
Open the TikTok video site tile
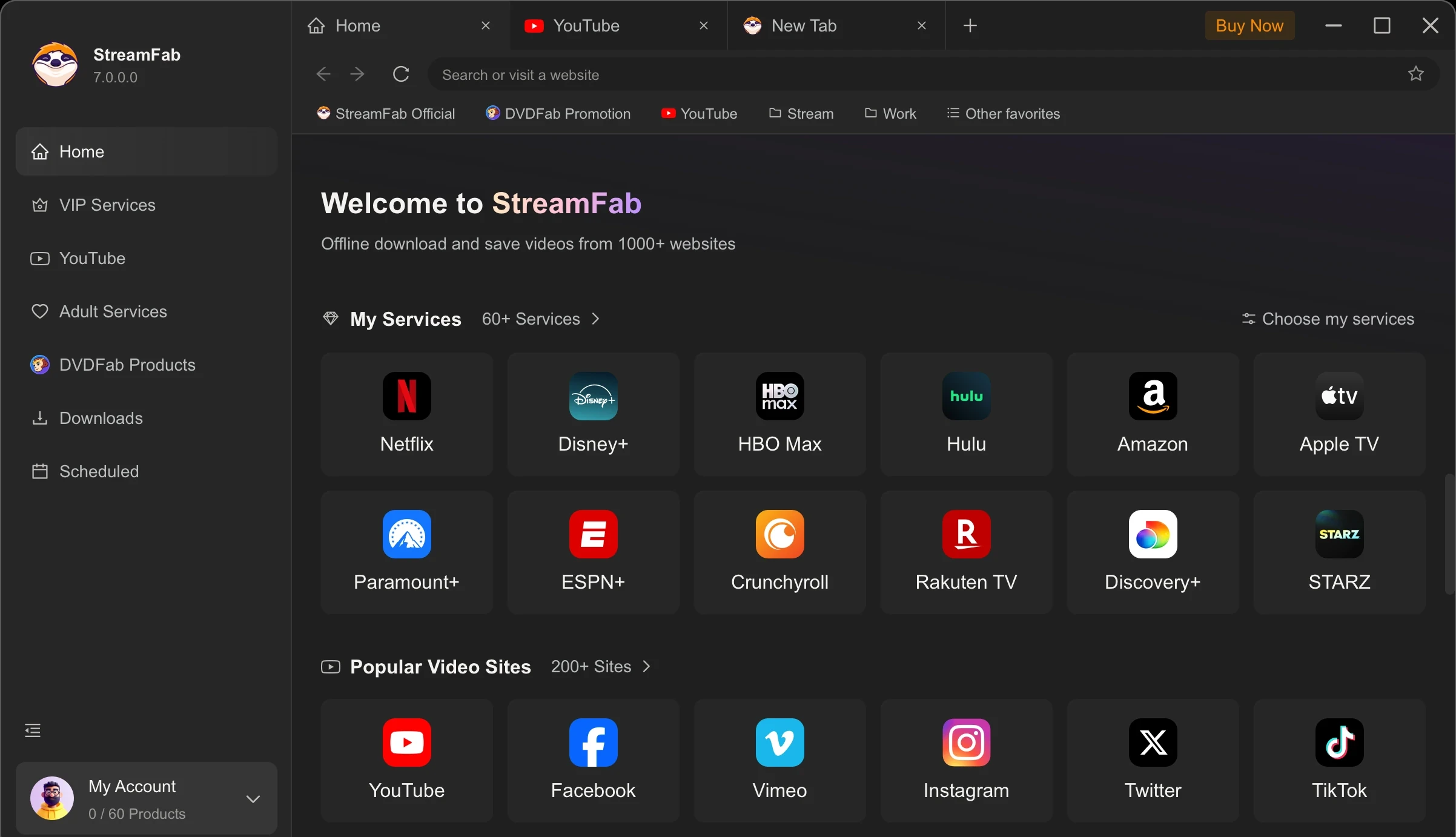(x=1339, y=761)
